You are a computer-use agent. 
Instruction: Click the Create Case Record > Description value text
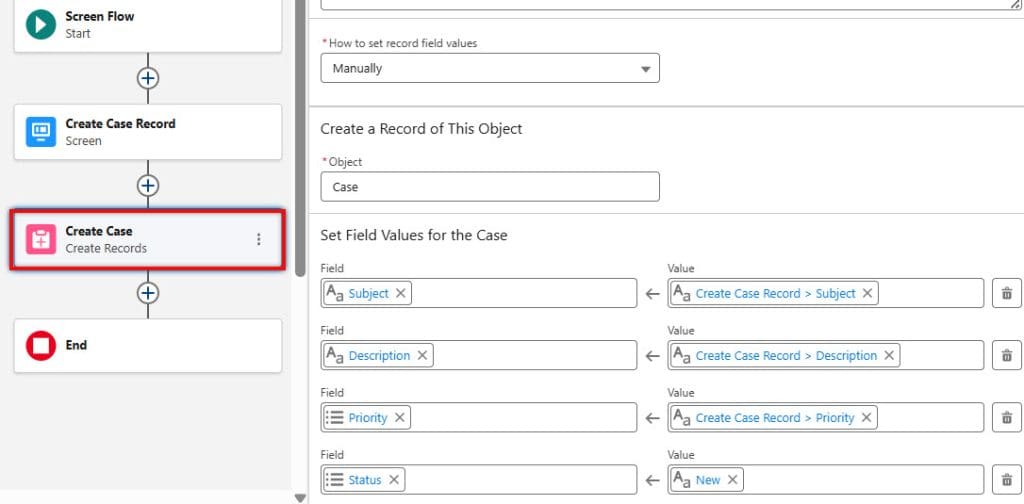pyautogui.click(x=786, y=356)
